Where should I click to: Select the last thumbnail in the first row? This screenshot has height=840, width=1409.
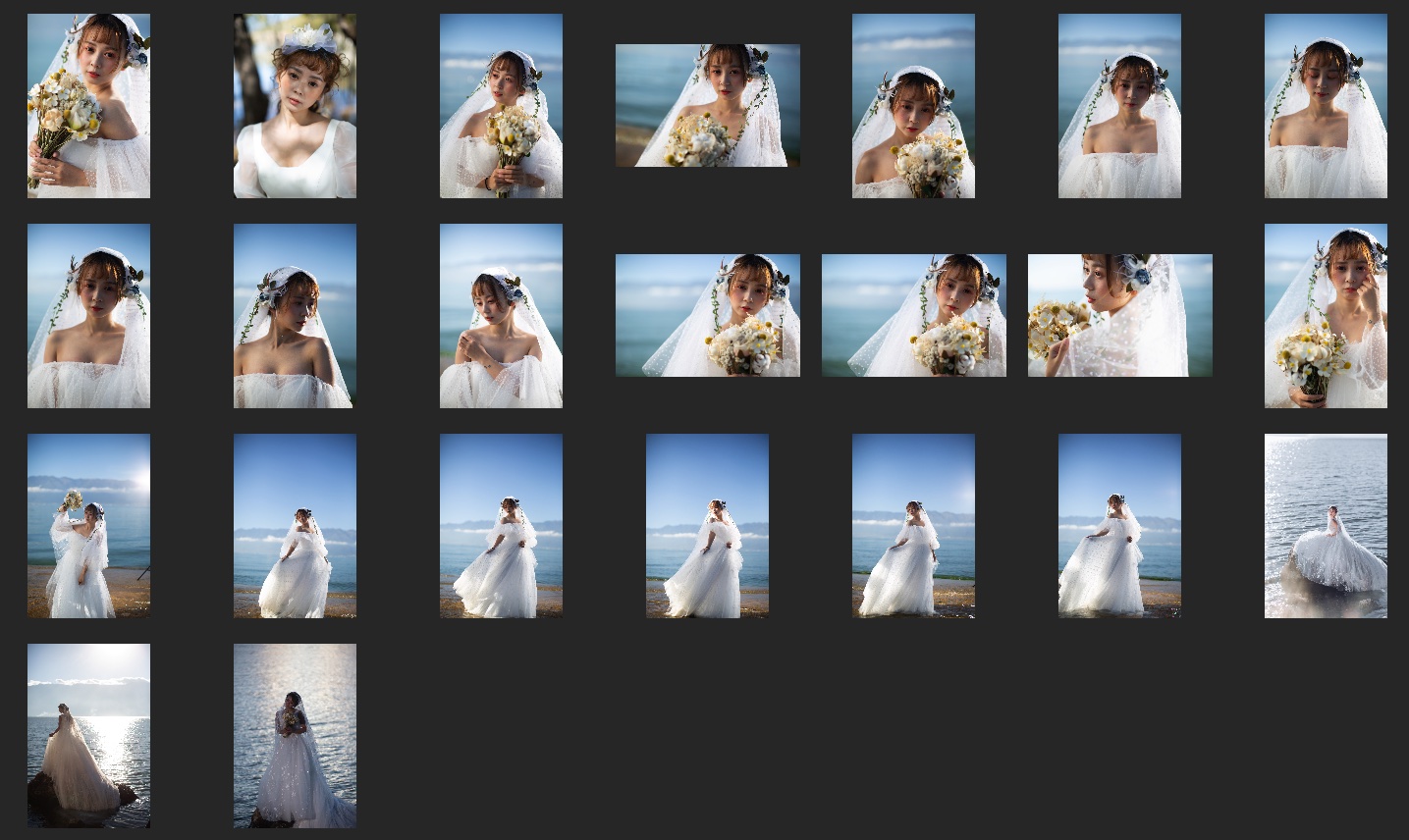pyautogui.click(x=1326, y=106)
